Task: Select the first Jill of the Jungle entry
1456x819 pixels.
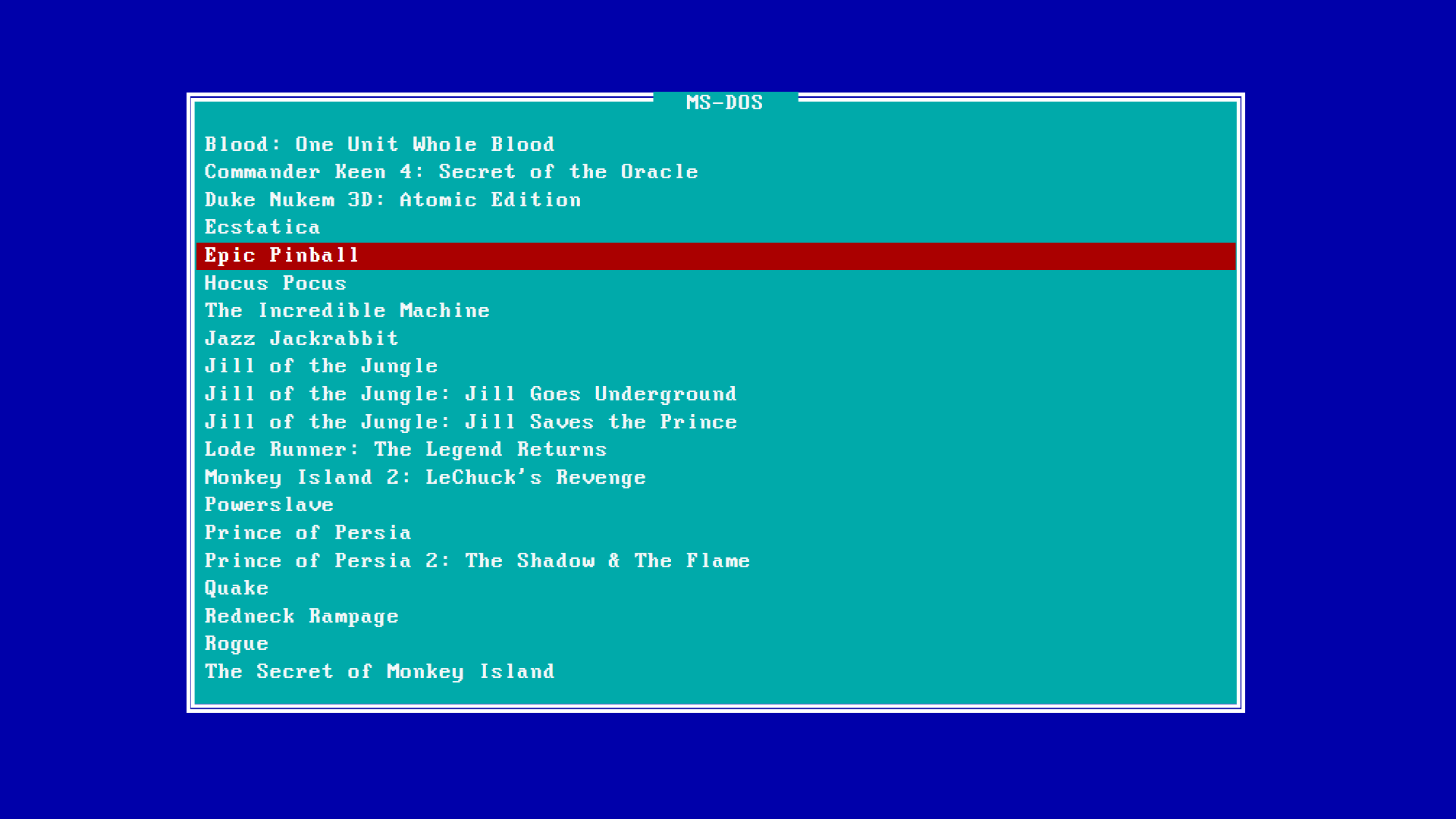Action: [x=321, y=366]
